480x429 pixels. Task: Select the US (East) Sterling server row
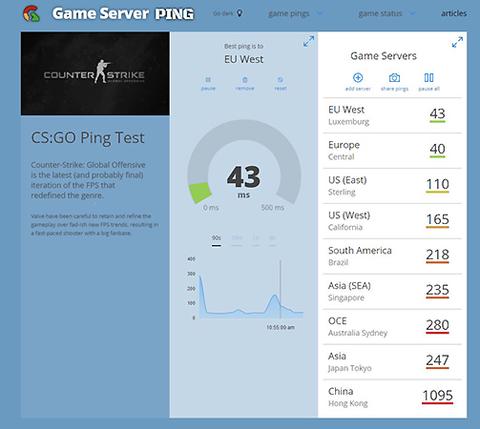(392, 186)
